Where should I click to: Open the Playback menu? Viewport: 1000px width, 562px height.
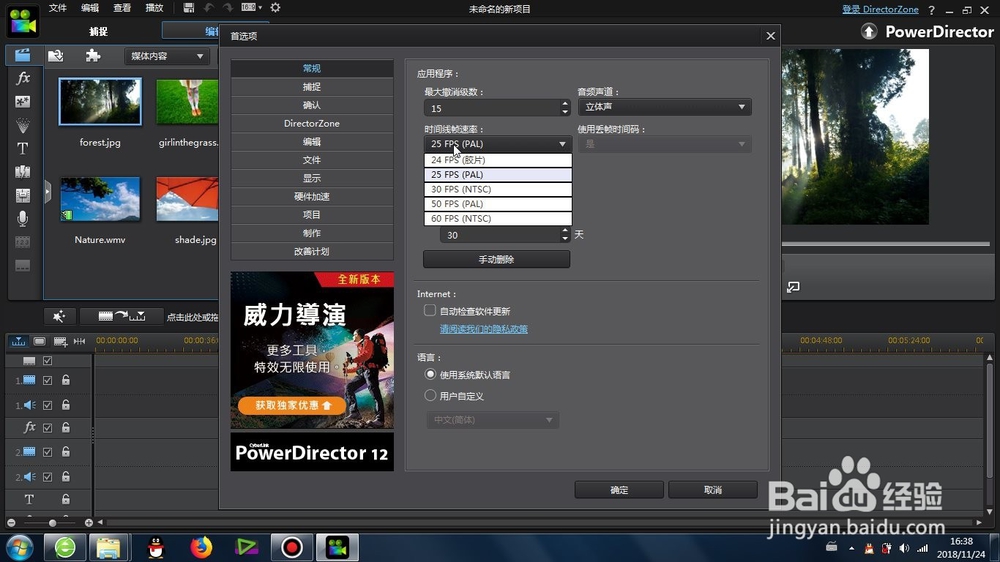coord(154,8)
